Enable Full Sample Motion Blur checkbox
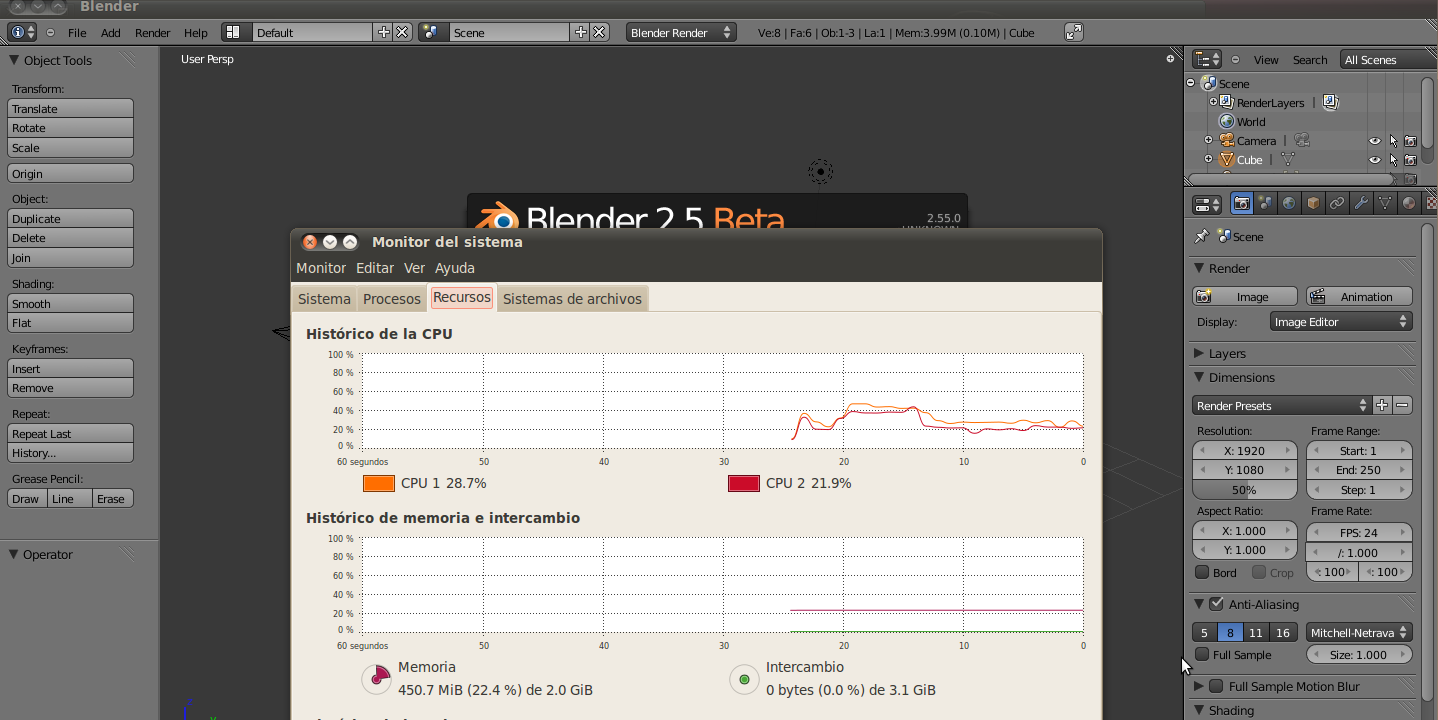Screen dimensions: 1438x720 coord(1216,686)
